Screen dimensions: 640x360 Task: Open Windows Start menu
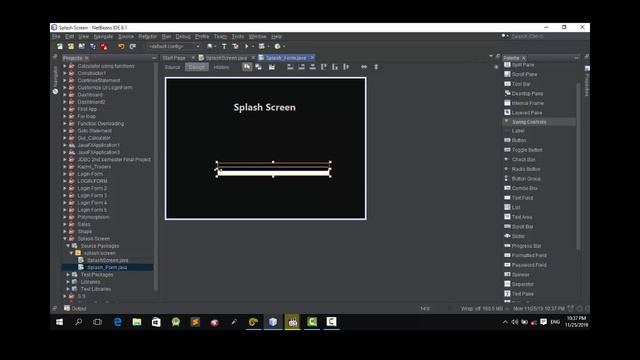tap(59, 322)
